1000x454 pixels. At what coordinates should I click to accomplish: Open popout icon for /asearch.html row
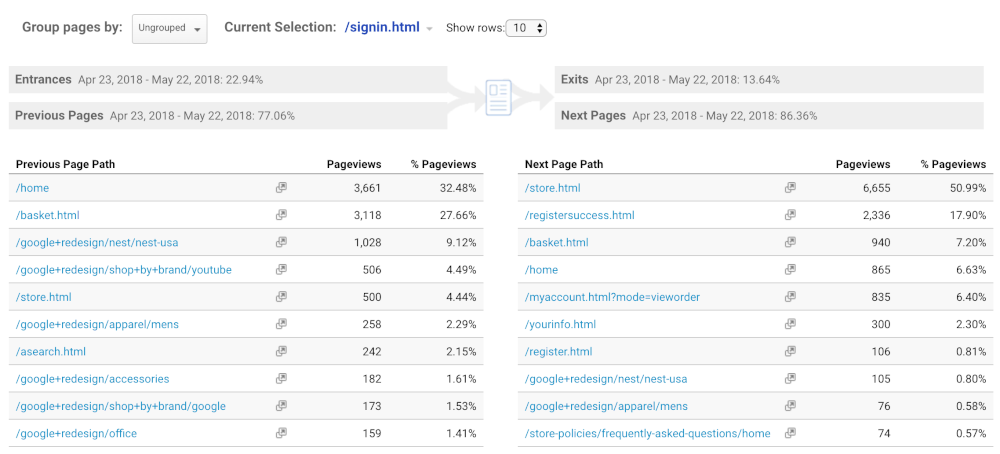[x=281, y=352]
